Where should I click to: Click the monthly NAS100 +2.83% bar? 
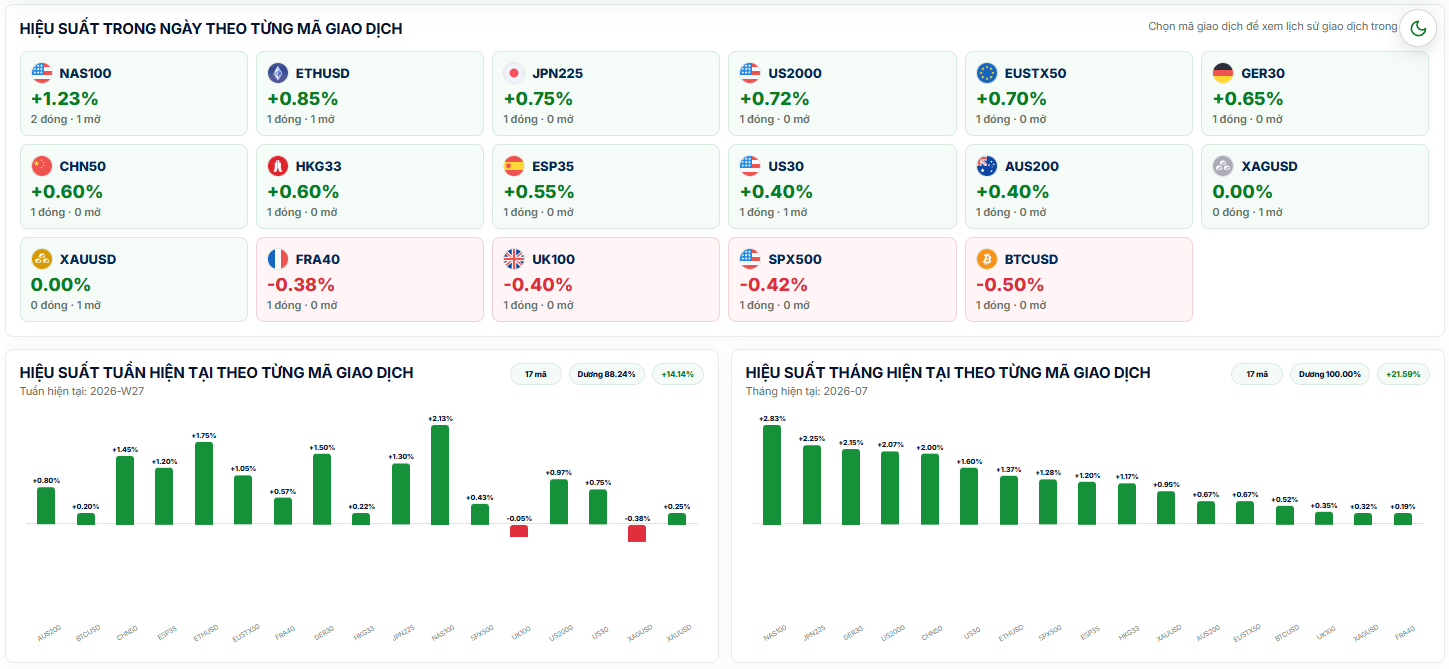click(x=772, y=475)
